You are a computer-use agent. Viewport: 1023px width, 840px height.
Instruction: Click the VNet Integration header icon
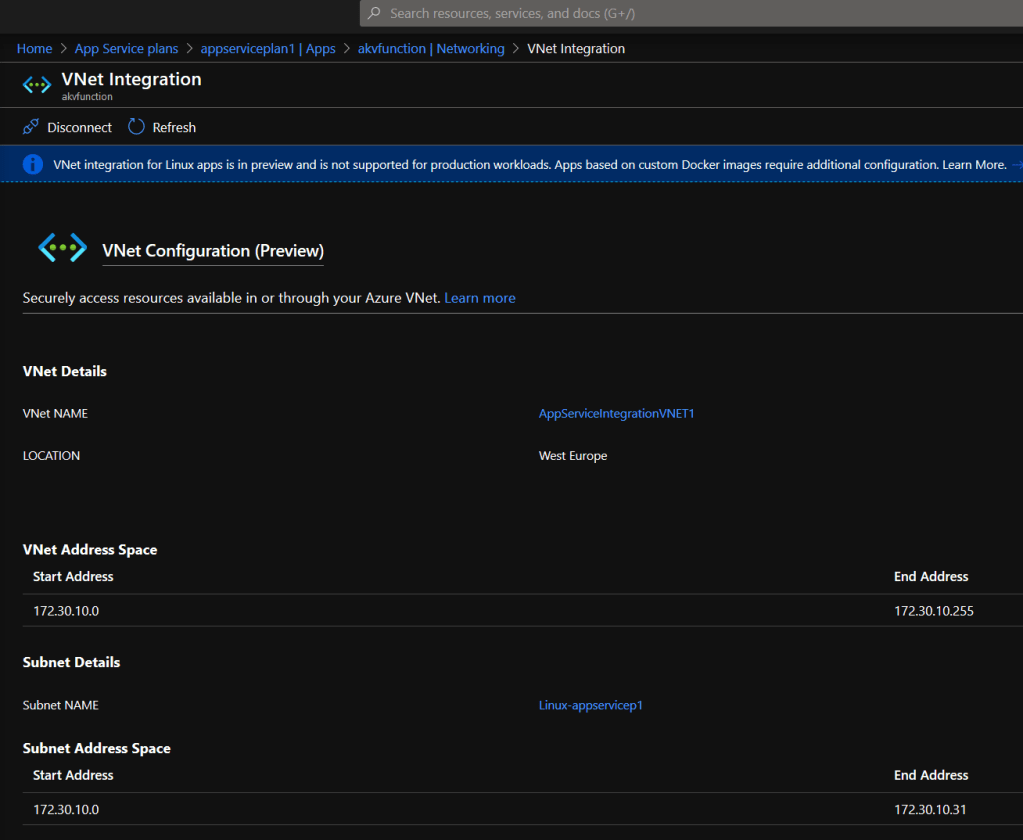pyautogui.click(x=37, y=85)
